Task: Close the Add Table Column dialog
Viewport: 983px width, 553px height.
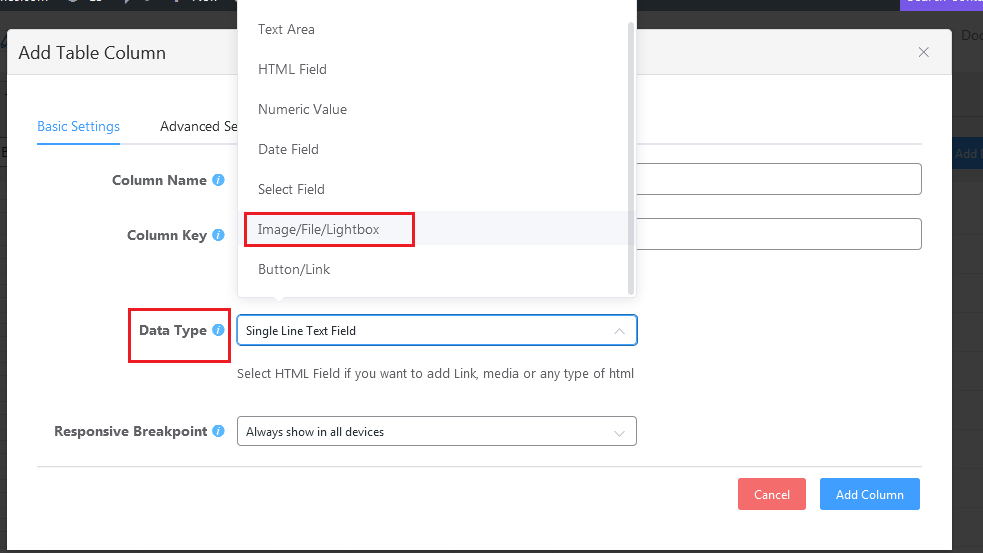Action: pos(923,52)
